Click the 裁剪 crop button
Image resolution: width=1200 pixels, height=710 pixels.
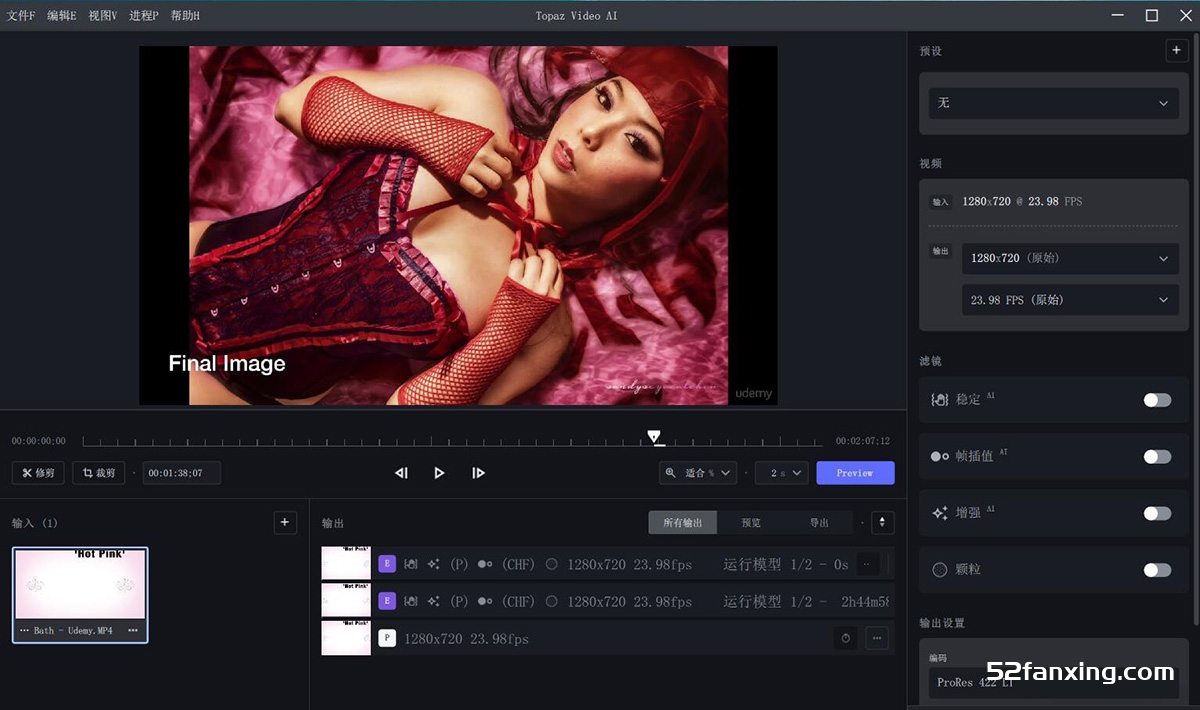98,473
